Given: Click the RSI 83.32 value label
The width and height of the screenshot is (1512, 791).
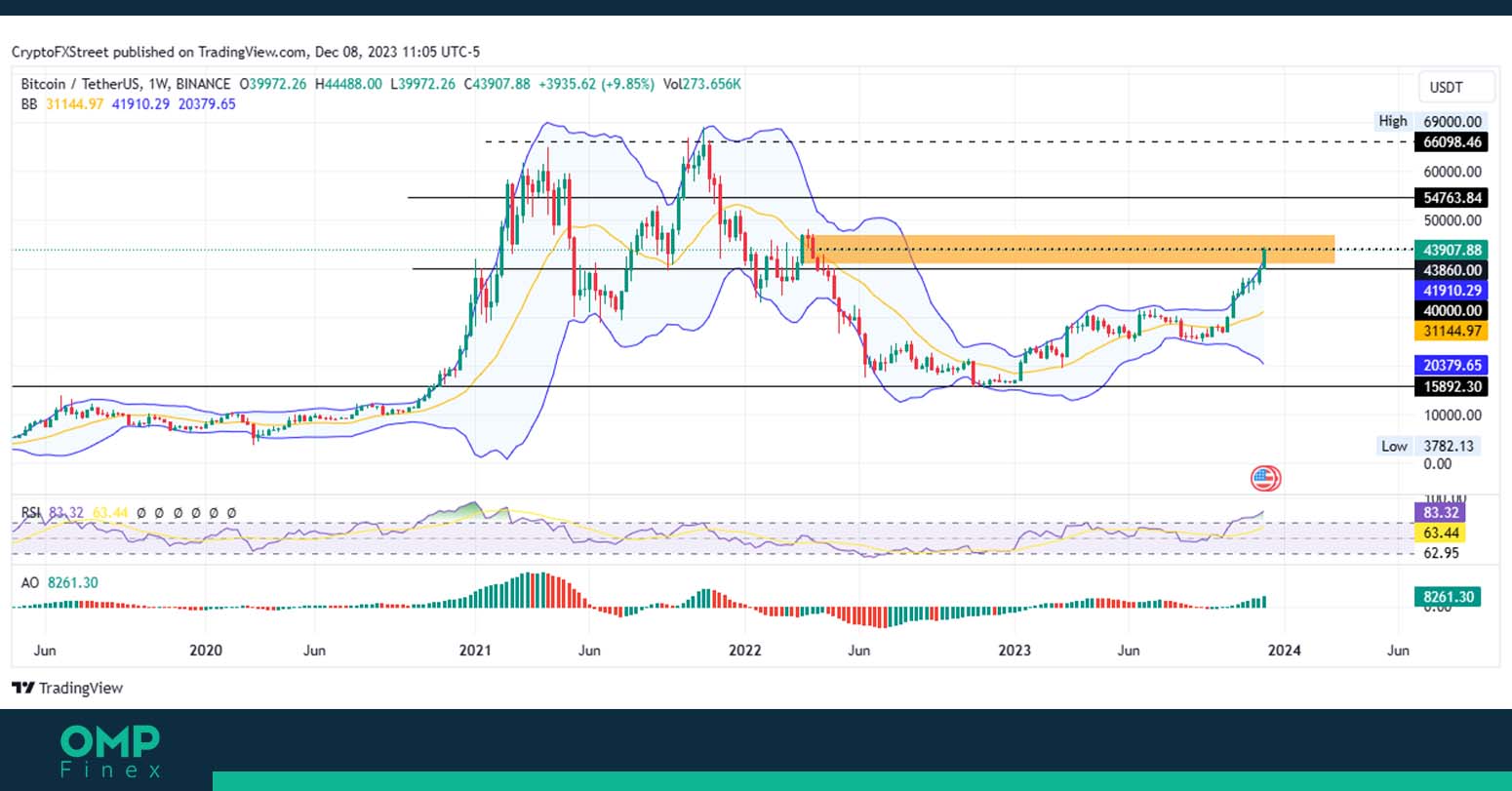Looking at the screenshot, I should pyautogui.click(x=1440, y=513).
